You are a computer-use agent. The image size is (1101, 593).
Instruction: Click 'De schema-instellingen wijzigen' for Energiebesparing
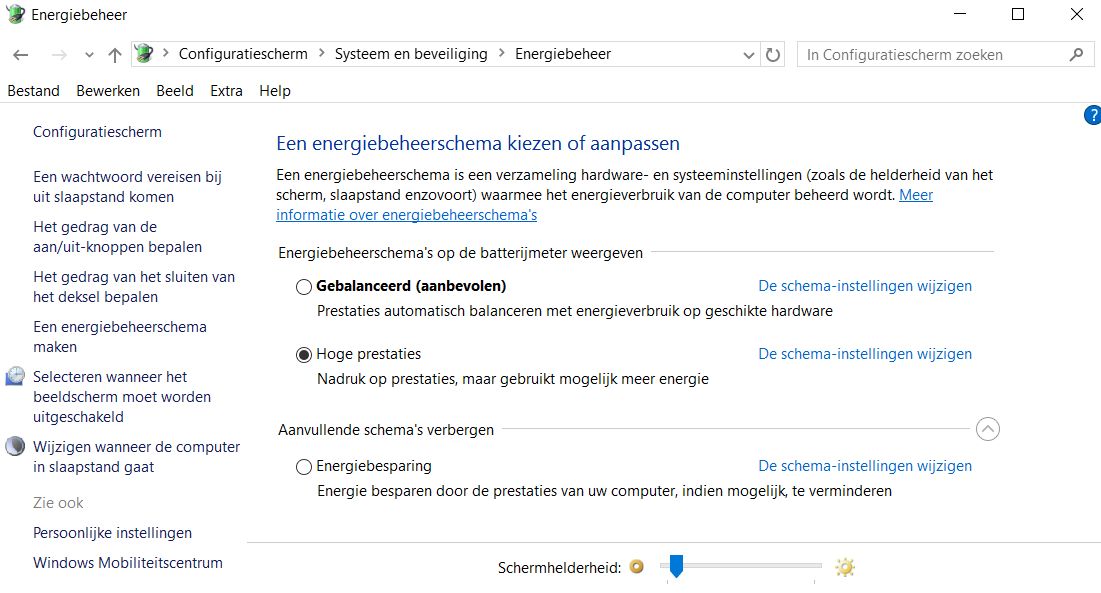(x=865, y=466)
